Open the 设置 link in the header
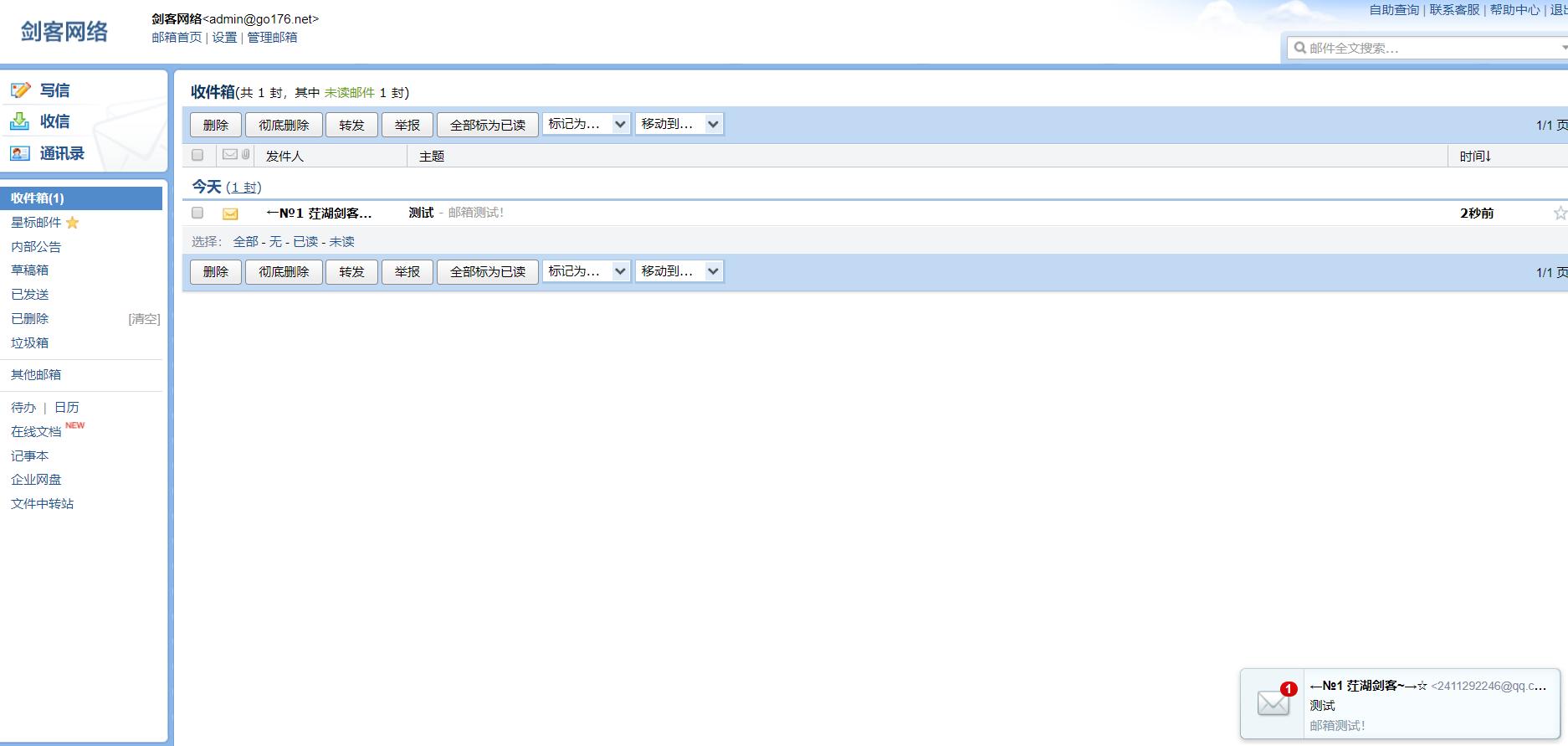Viewport: 1568px width, 746px height. pyautogui.click(x=224, y=38)
